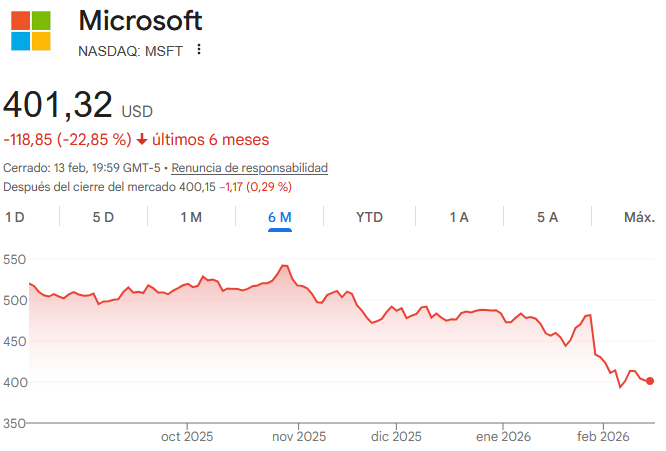Click the feb 2026 axis label

coord(602,436)
